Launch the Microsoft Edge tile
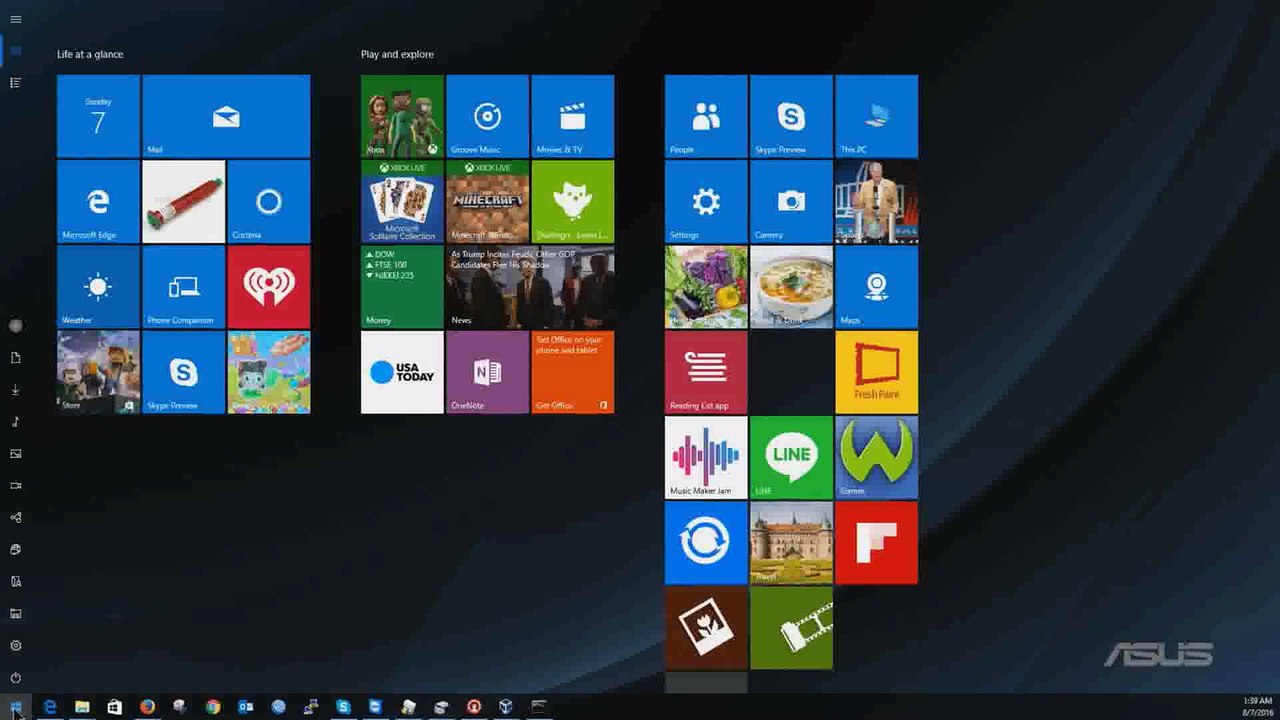Viewport: 1280px width, 720px height. (98, 202)
